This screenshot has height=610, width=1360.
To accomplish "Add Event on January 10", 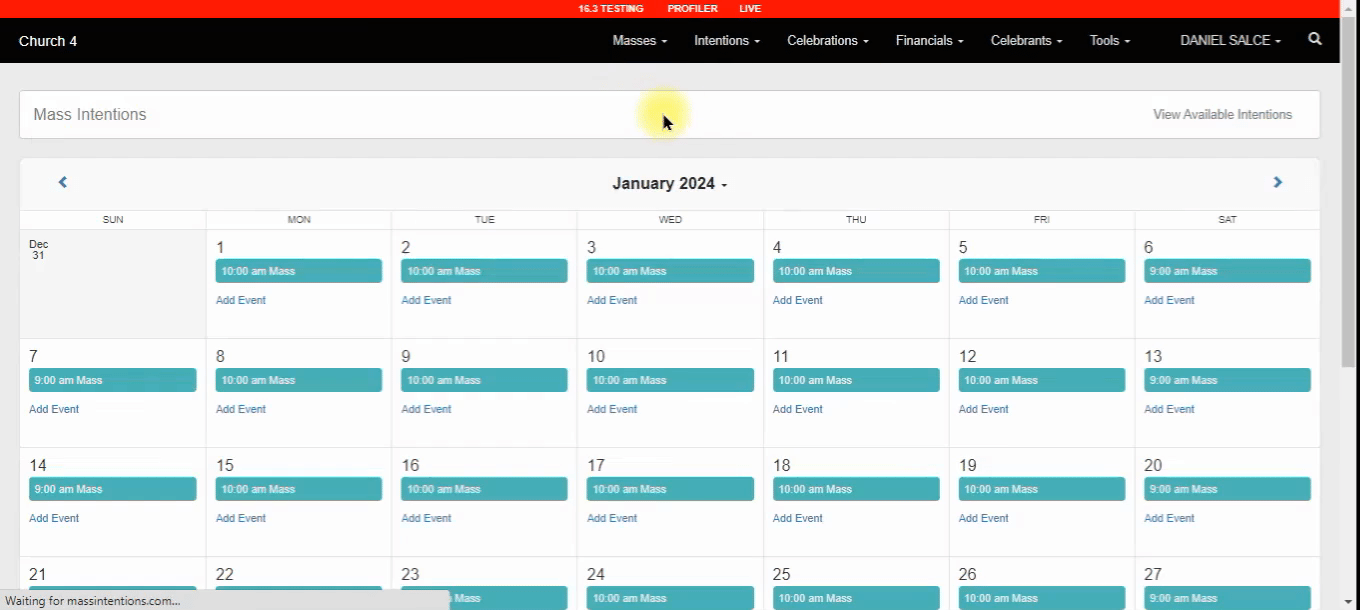I will pos(612,409).
